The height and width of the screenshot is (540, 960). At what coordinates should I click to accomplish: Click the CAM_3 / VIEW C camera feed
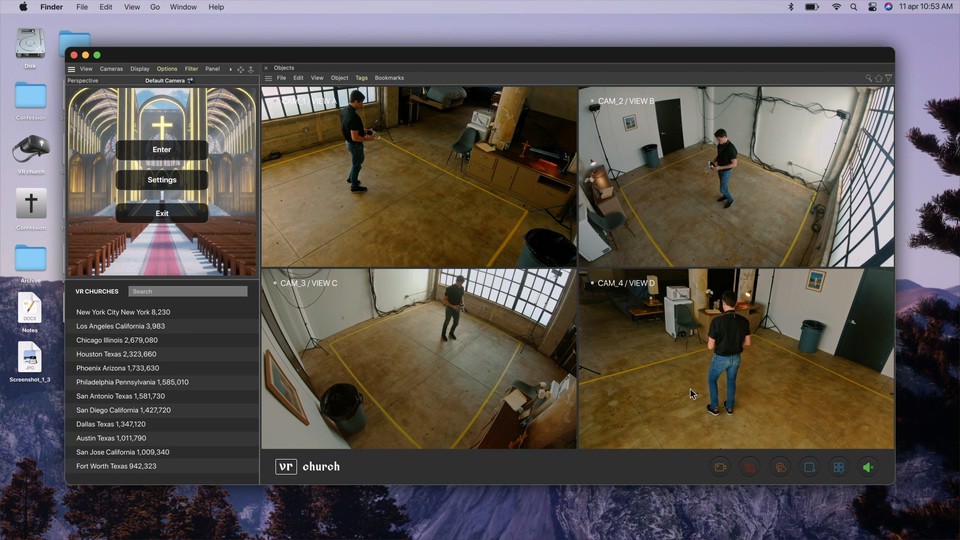click(419, 359)
